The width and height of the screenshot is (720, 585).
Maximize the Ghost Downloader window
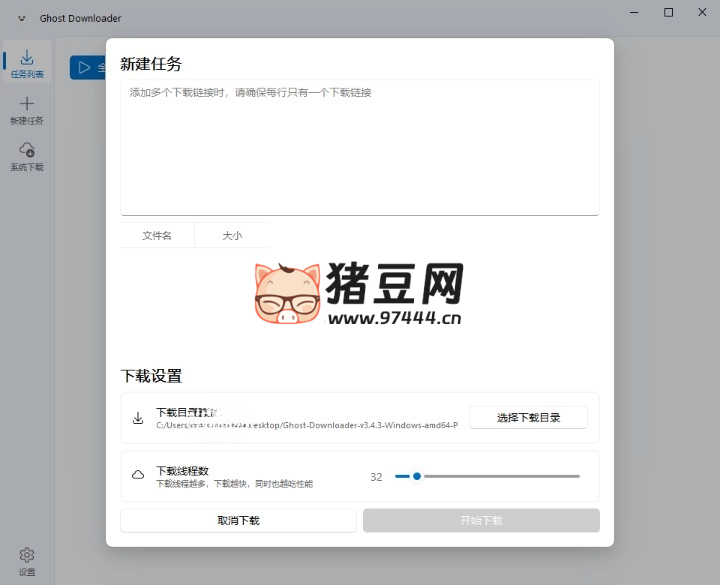(668, 13)
